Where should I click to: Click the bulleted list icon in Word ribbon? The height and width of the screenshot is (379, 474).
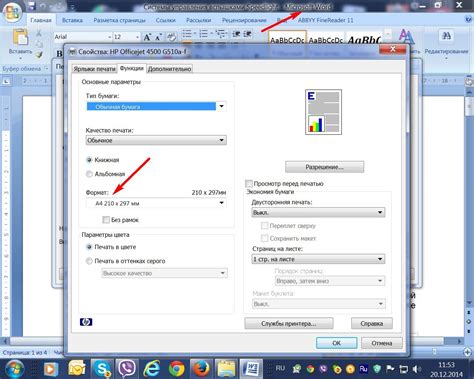coord(187,34)
